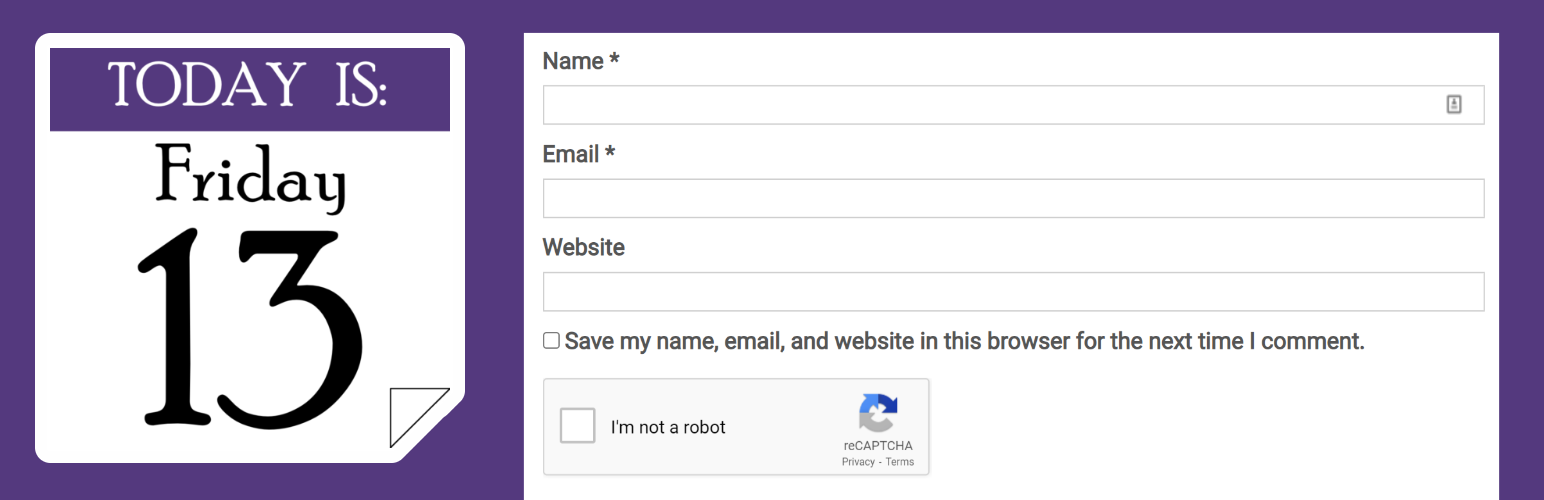This screenshot has width=1544, height=500.
Task: Click the TODAY IS: calendar header
Action: point(250,89)
